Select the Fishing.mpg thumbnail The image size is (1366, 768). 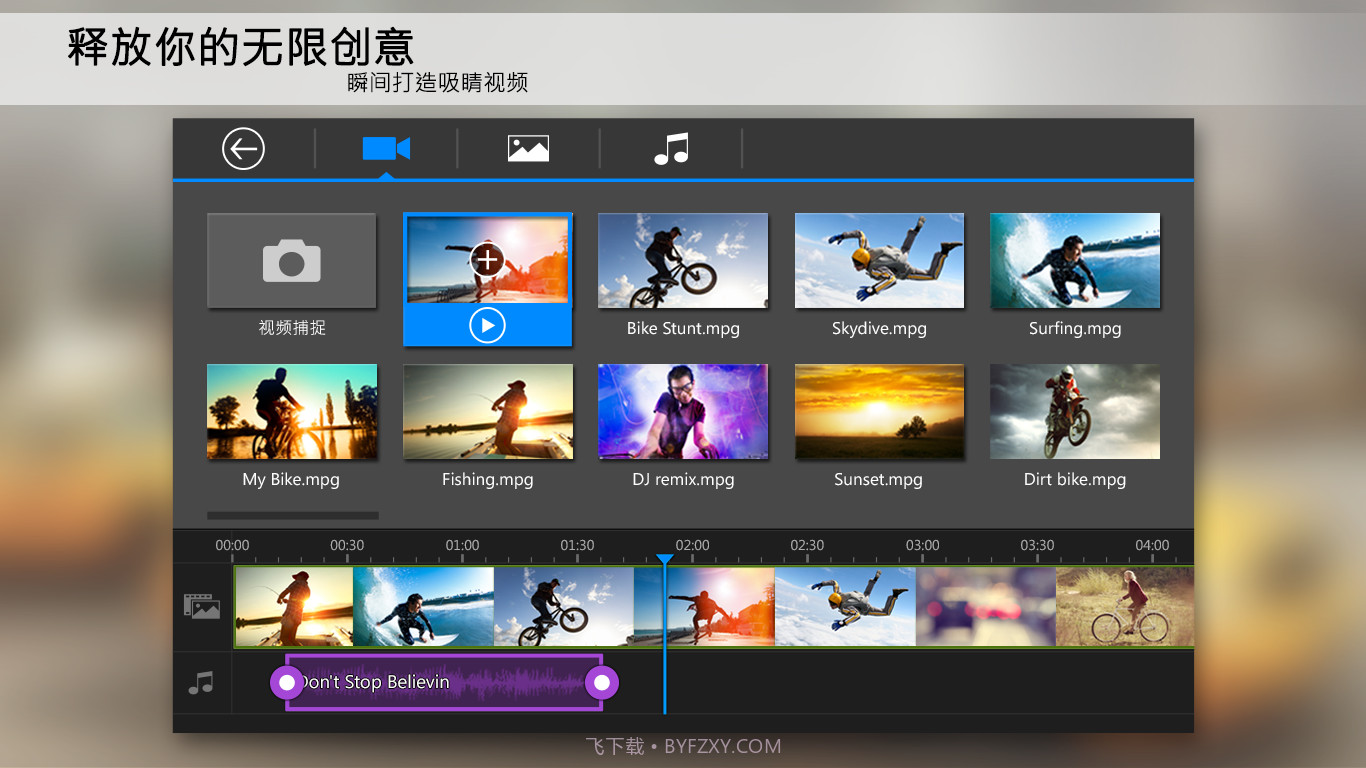point(487,411)
